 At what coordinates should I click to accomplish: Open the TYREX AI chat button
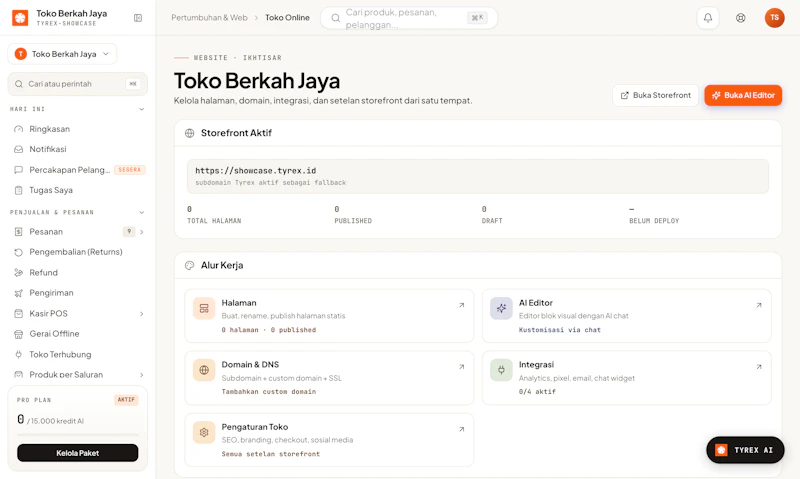click(x=745, y=450)
